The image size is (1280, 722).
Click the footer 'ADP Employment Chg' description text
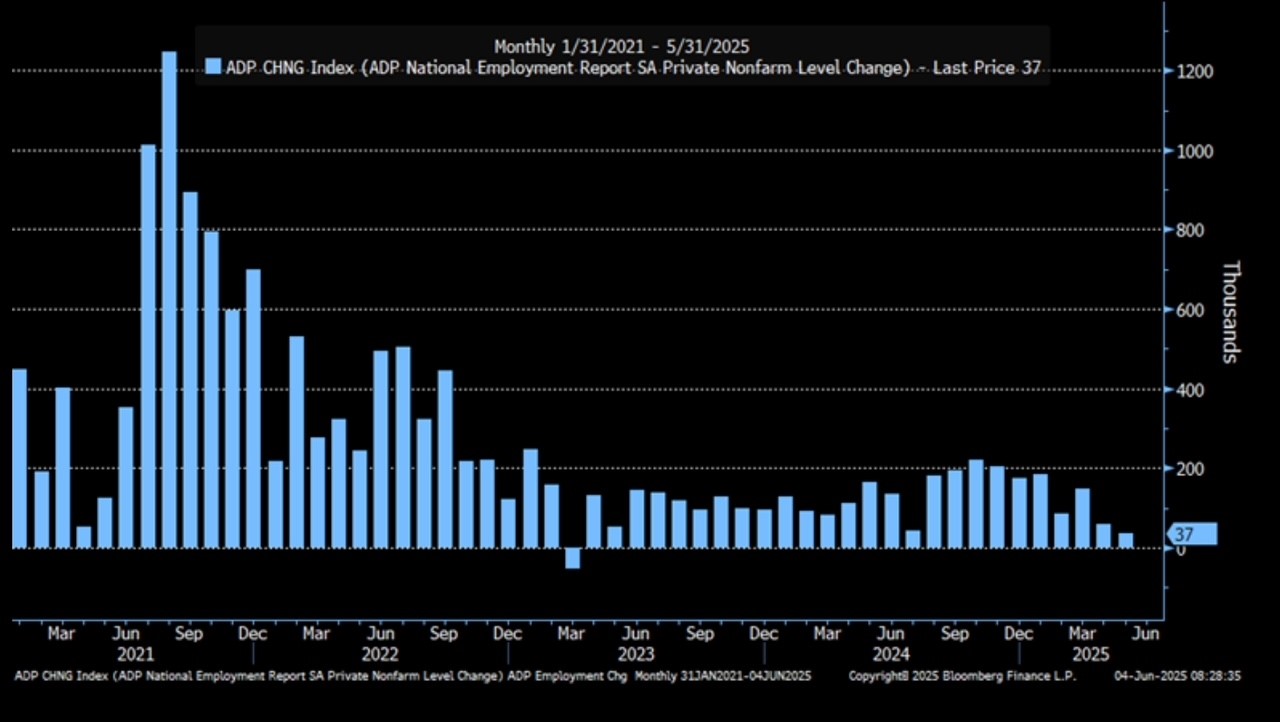[x=567, y=677]
